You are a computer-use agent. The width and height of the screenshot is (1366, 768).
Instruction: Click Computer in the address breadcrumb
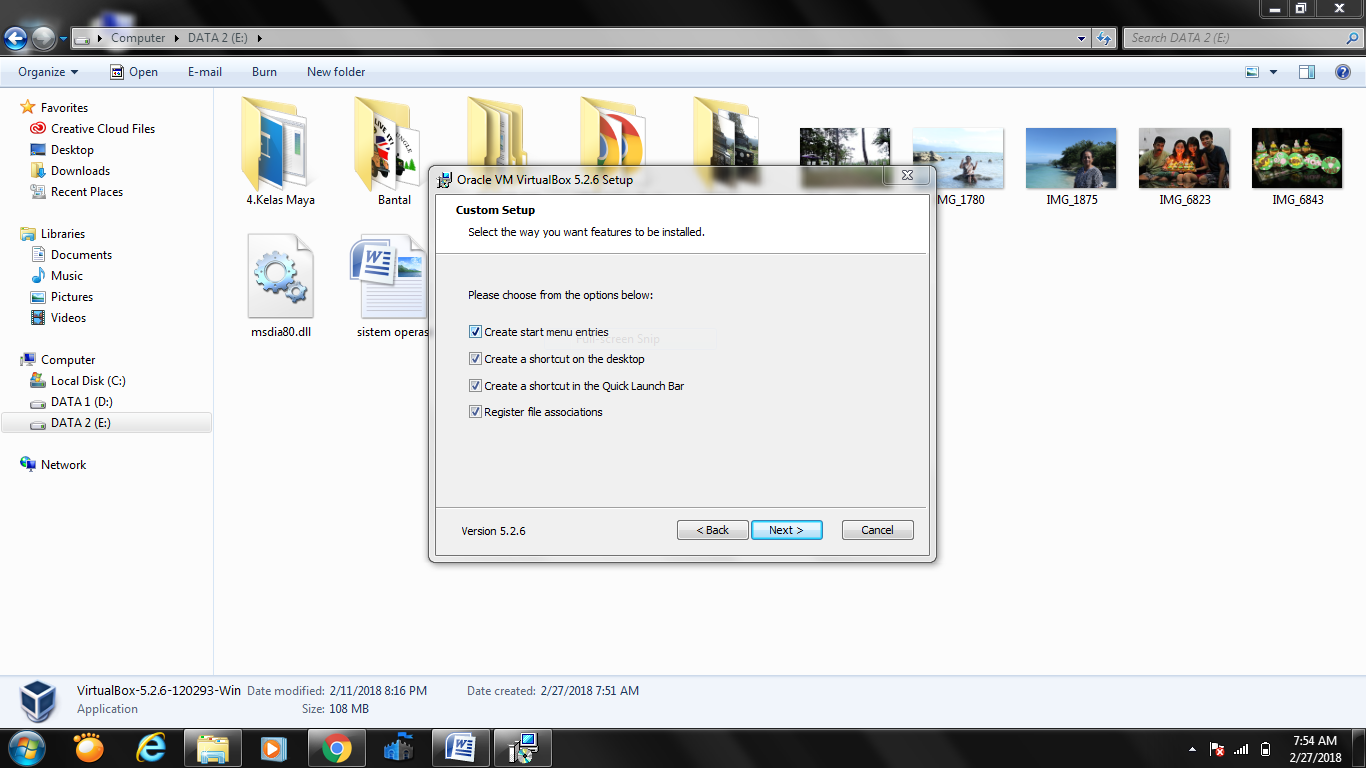point(138,38)
